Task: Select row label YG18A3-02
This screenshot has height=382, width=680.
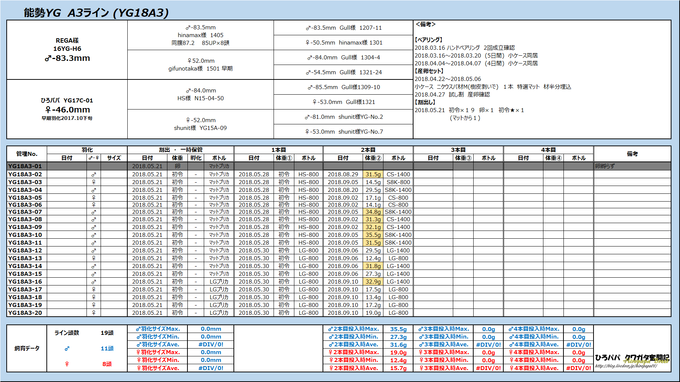Action: point(25,174)
